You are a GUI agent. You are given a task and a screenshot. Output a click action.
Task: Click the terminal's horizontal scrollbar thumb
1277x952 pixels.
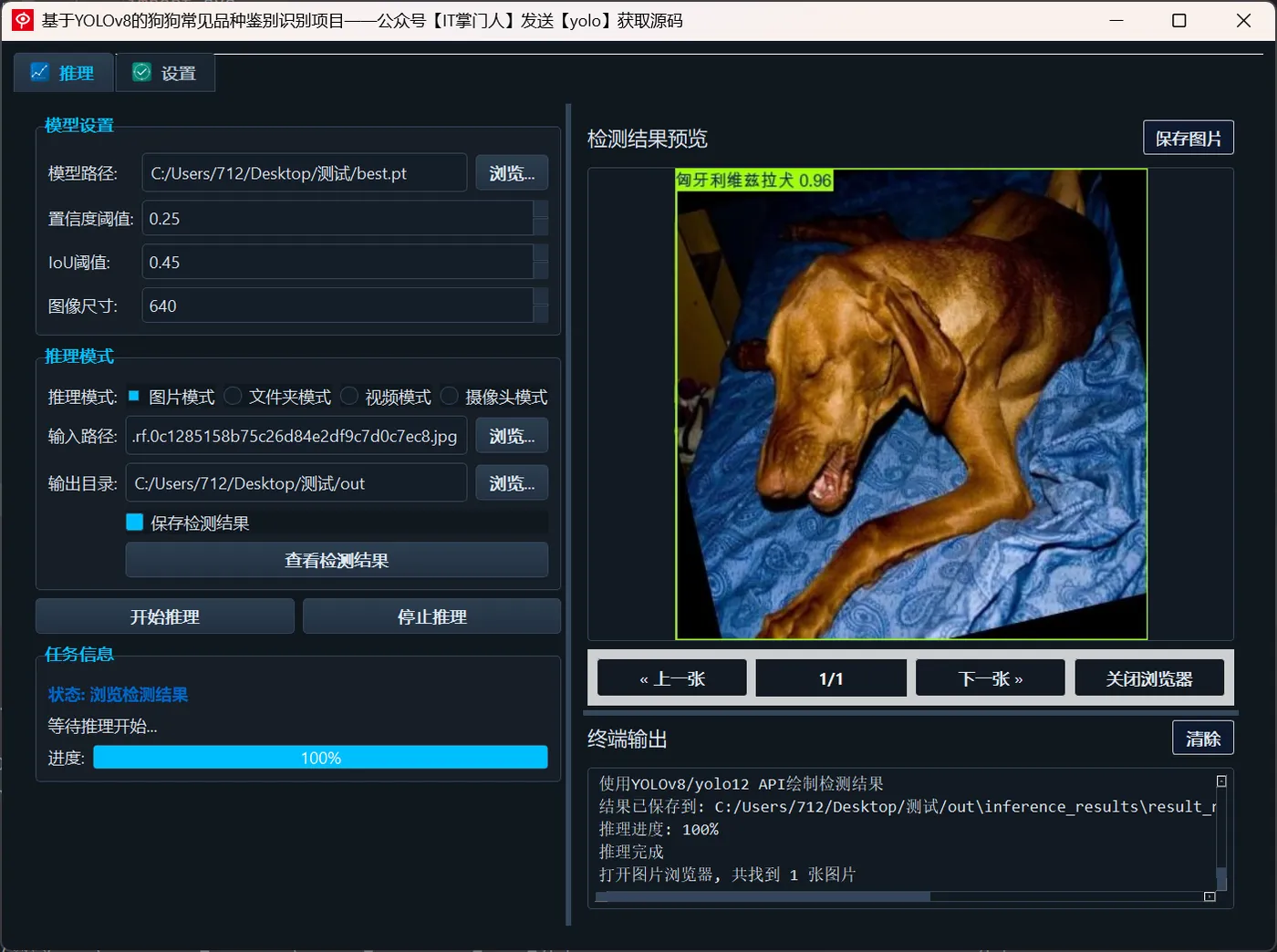(x=763, y=896)
